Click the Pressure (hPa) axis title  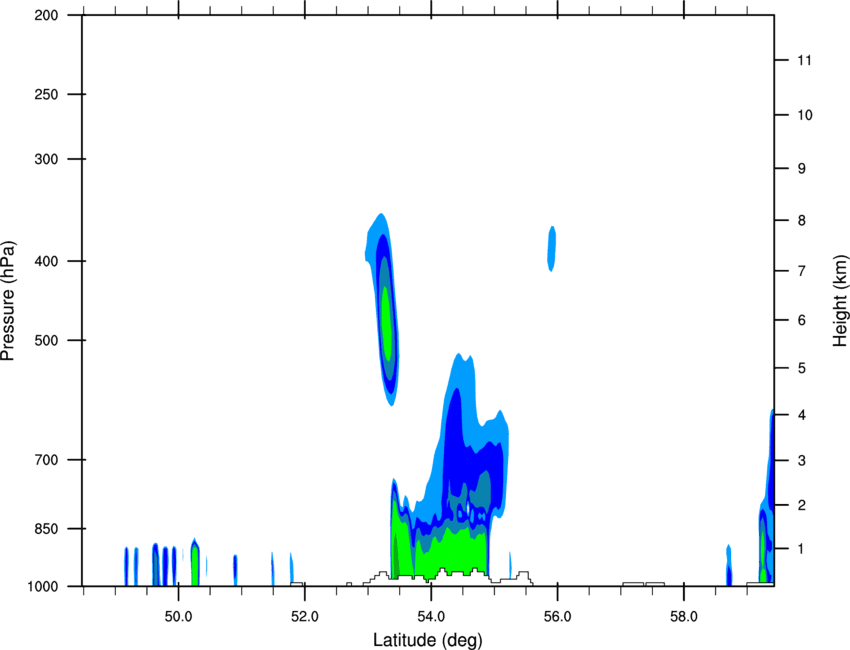coord(8,301)
